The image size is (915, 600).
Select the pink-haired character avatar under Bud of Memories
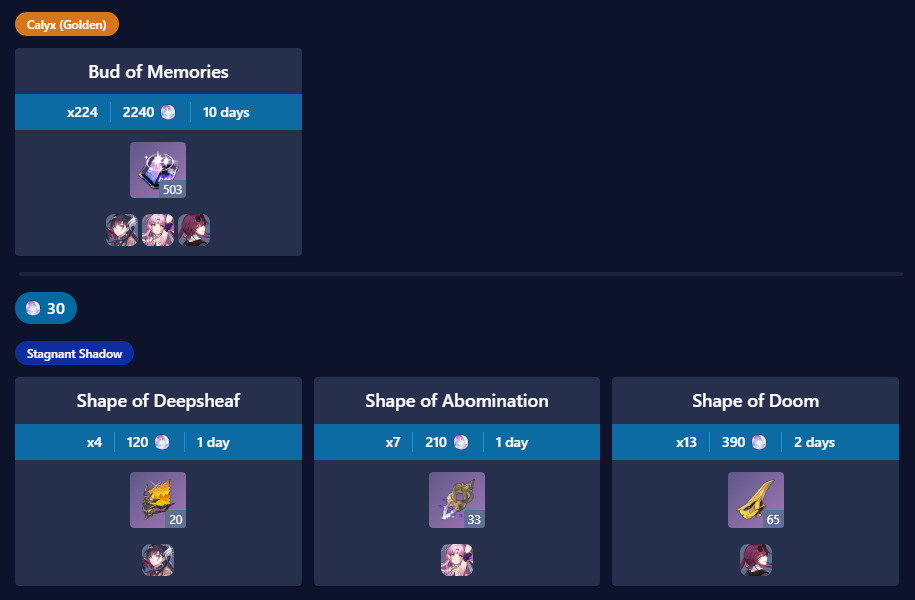pyautogui.click(x=158, y=230)
